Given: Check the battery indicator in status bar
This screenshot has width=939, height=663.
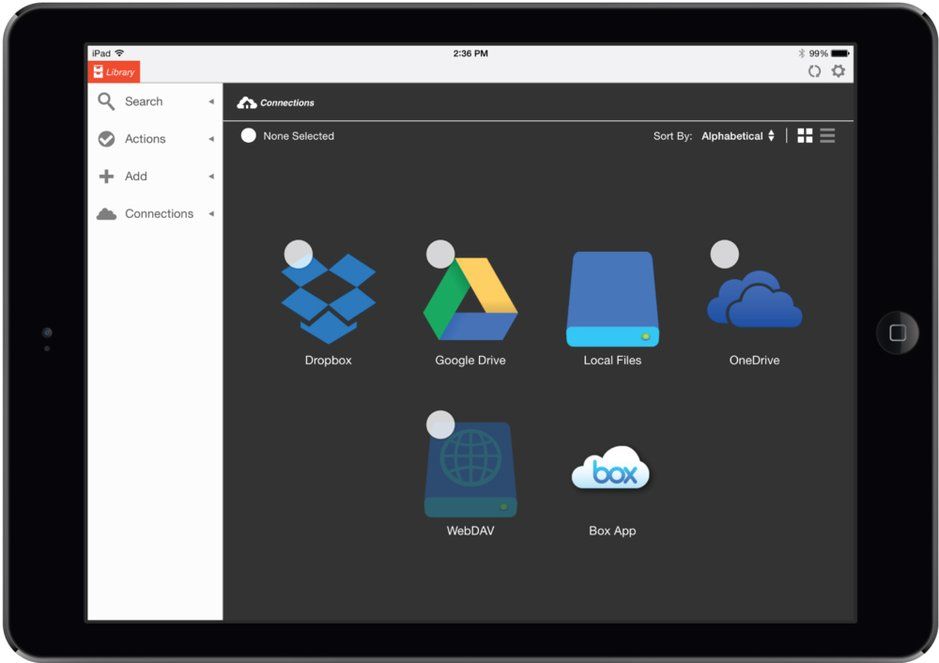Looking at the screenshot, I should pos(840,53).
